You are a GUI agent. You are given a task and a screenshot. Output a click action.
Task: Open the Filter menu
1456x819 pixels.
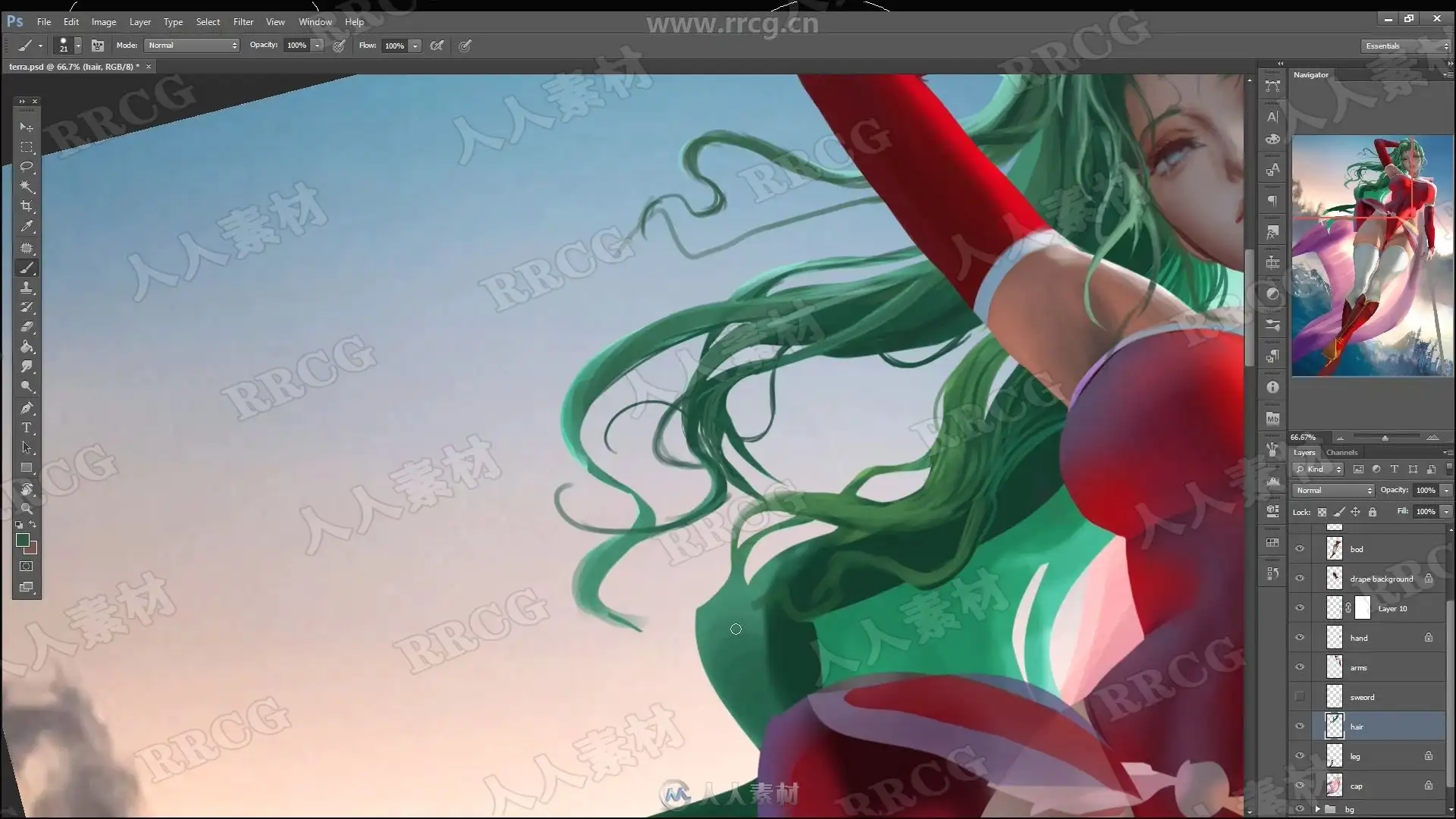[243, 22]
